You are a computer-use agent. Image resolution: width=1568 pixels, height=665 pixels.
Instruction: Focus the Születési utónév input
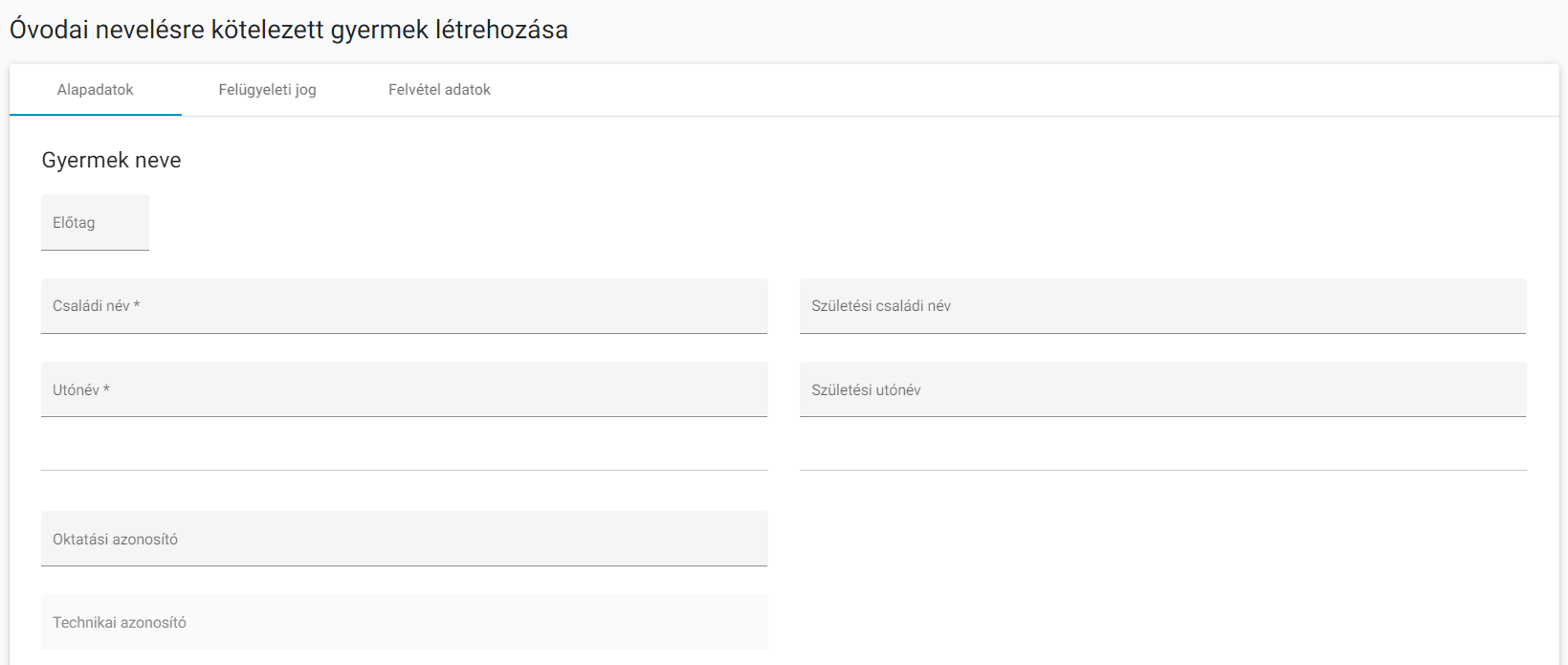point(1162,389)
